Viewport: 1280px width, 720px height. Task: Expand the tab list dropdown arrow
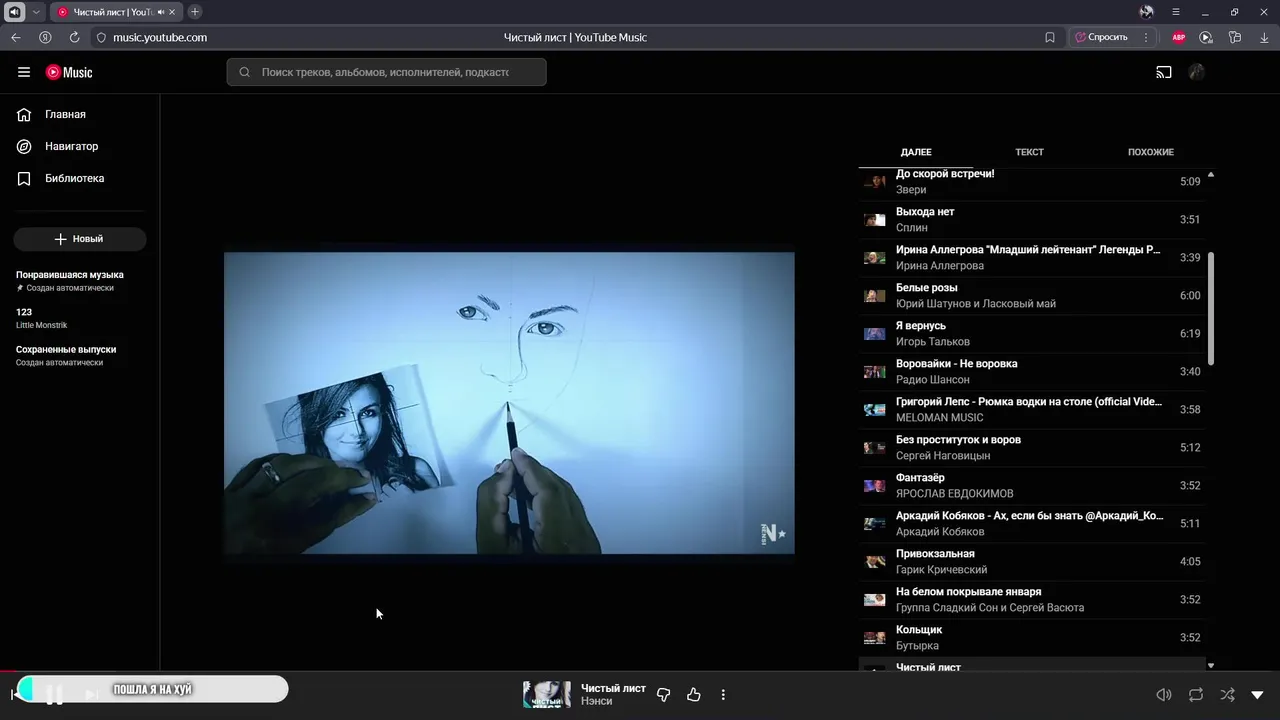36,12
